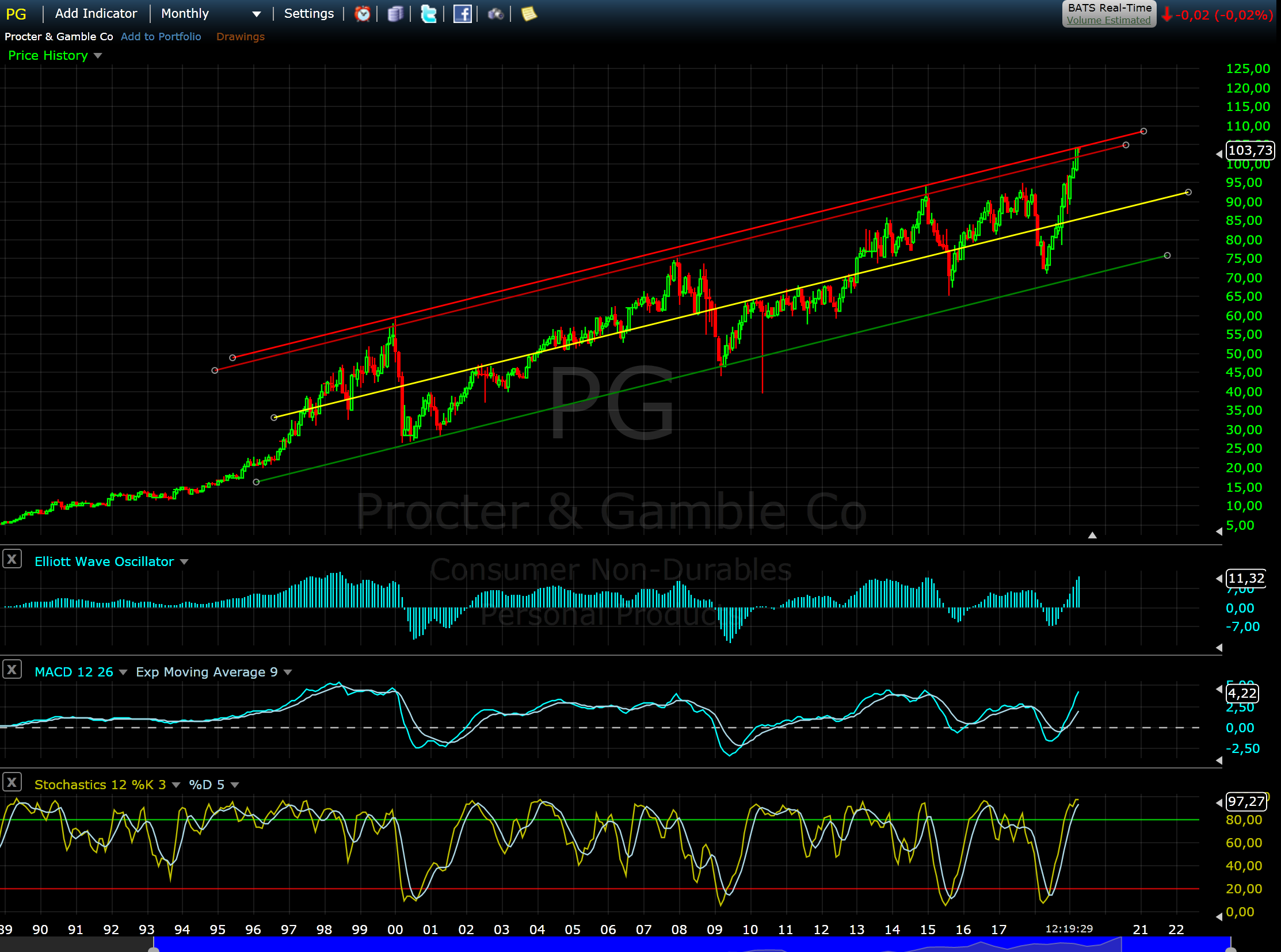
Task: Close the Stochastics indicator pane
Action: point(12,782)
